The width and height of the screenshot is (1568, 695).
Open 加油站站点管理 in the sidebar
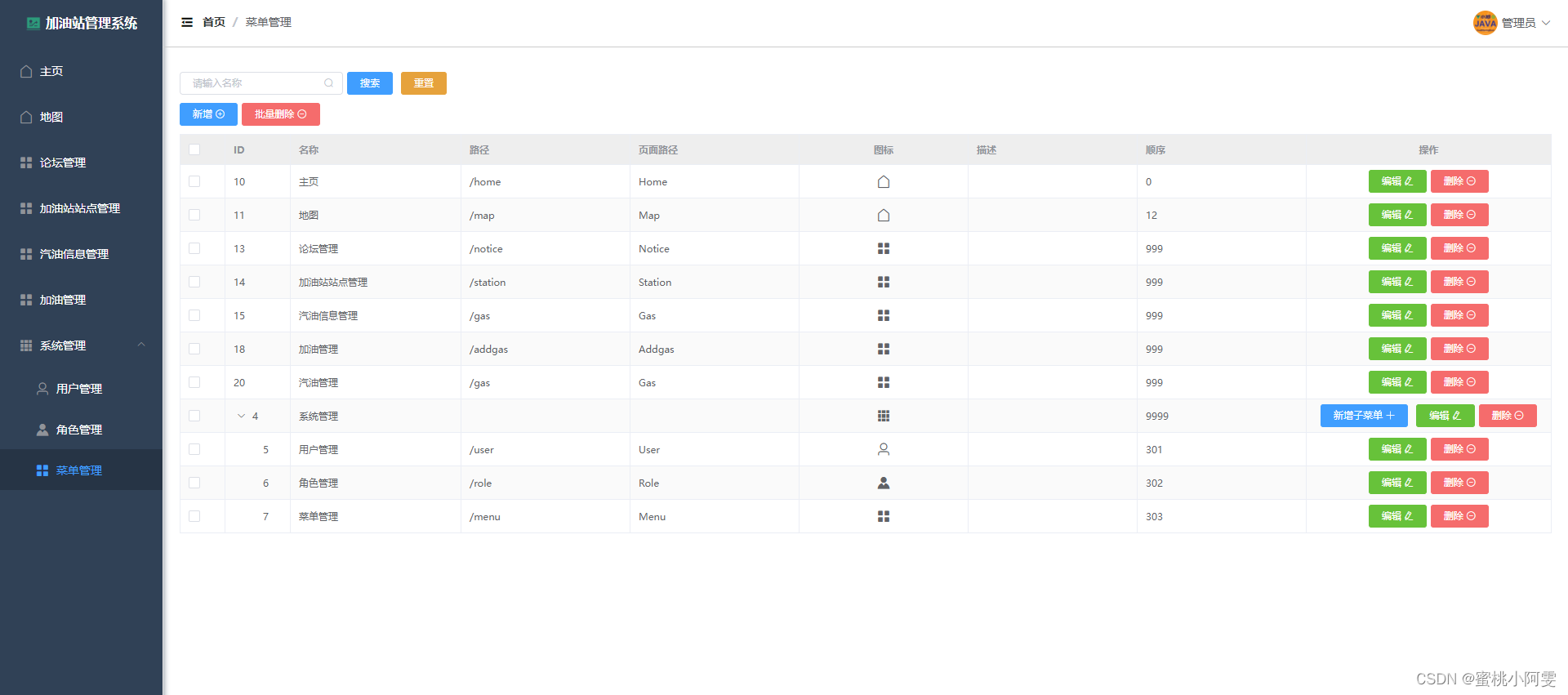pos(81,209)
